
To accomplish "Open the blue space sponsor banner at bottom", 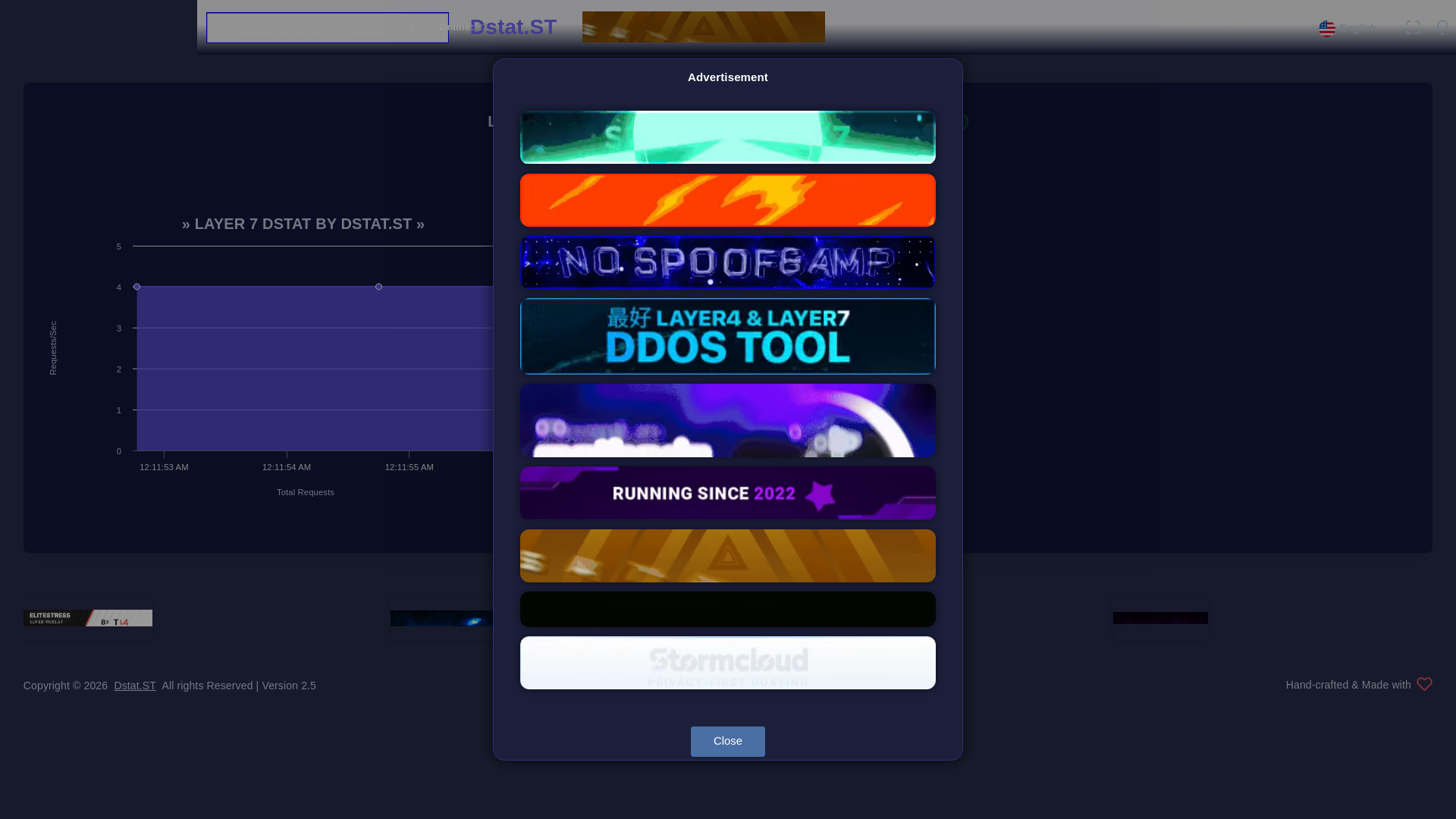I will tap(441, 618).
